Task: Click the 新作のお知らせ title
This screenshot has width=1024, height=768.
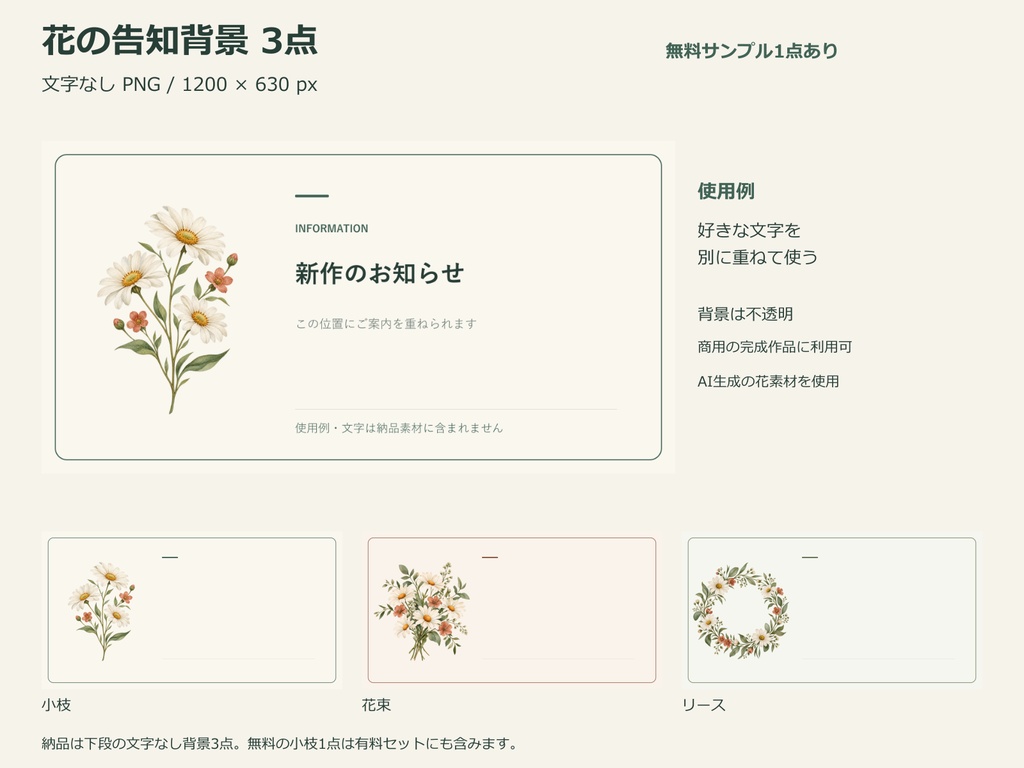Action: tap(379, 273)
